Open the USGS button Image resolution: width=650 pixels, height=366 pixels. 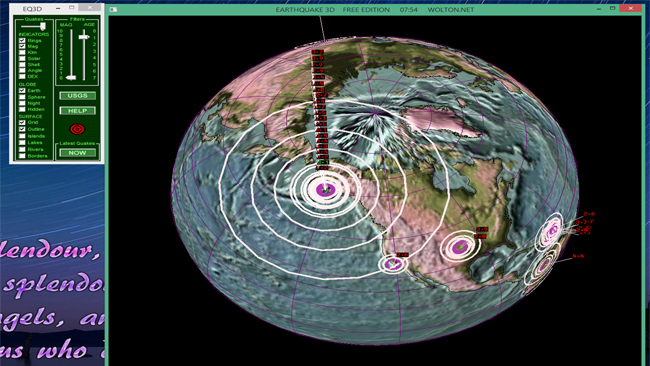point(78,96)
